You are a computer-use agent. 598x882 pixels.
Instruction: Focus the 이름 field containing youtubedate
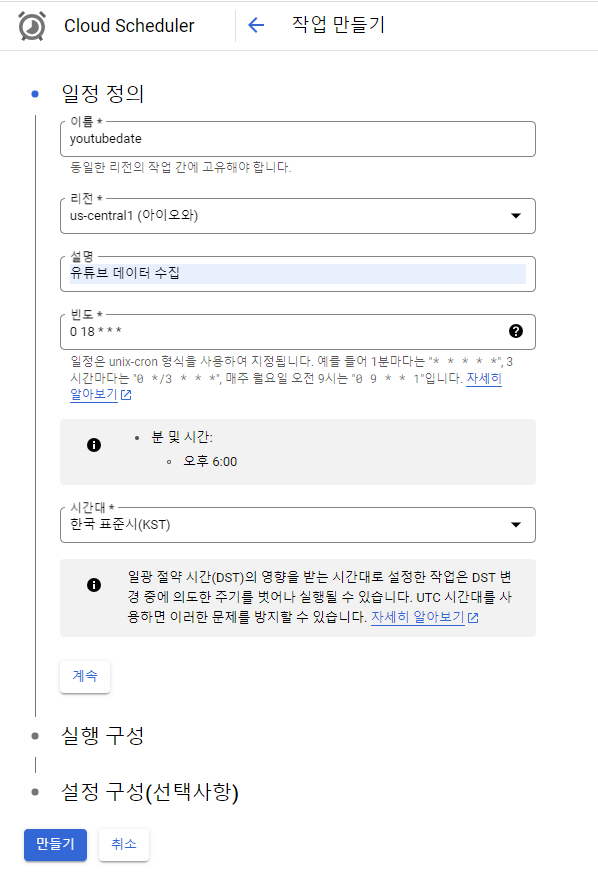(x=298, y=139)
